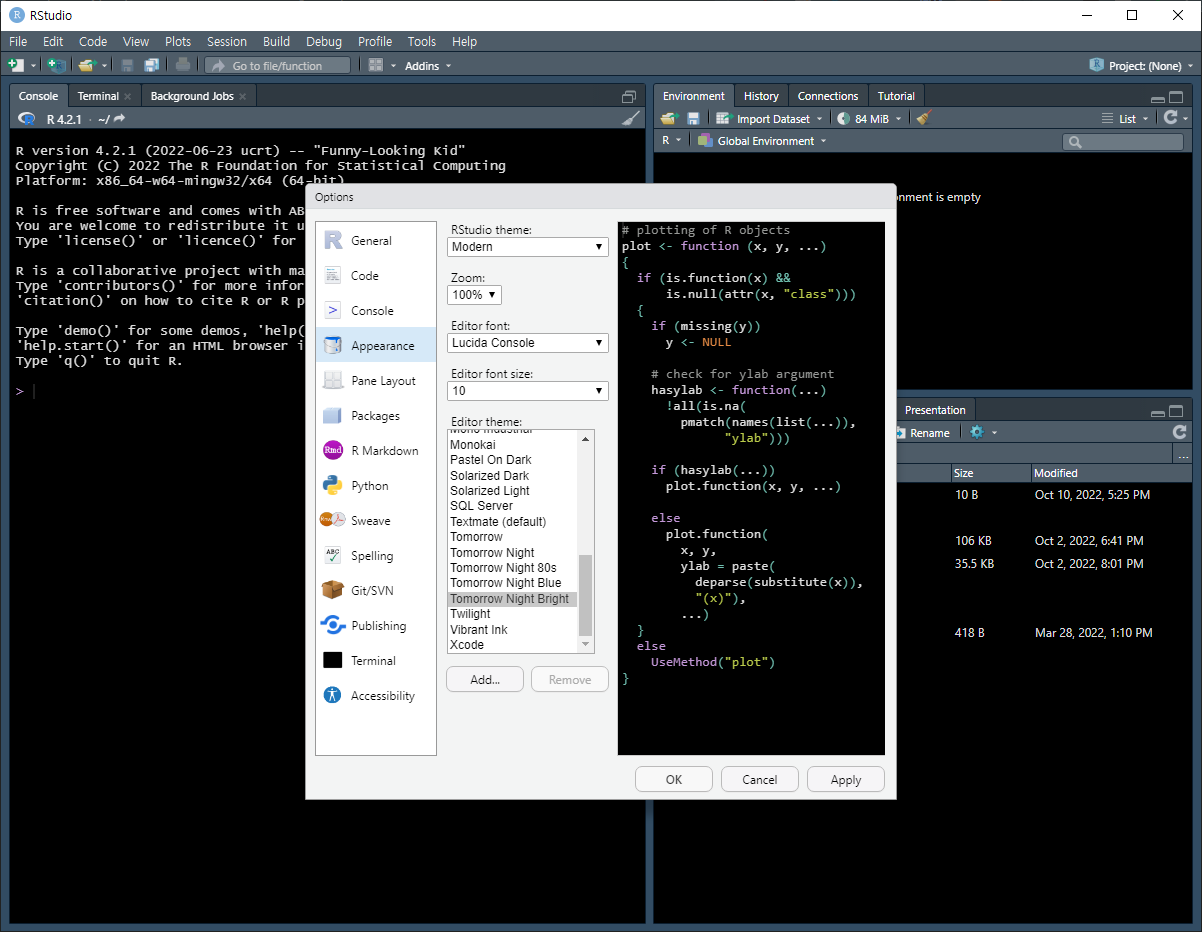Click the Open file folder icon in main toolbar

(x=86, y=65)
